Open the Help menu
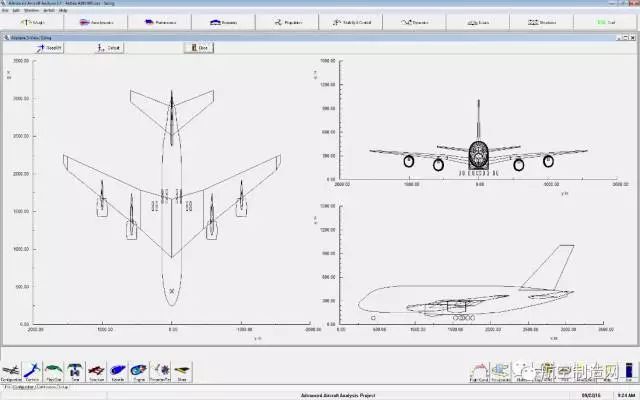640x400 pixels. coord(63,10)
